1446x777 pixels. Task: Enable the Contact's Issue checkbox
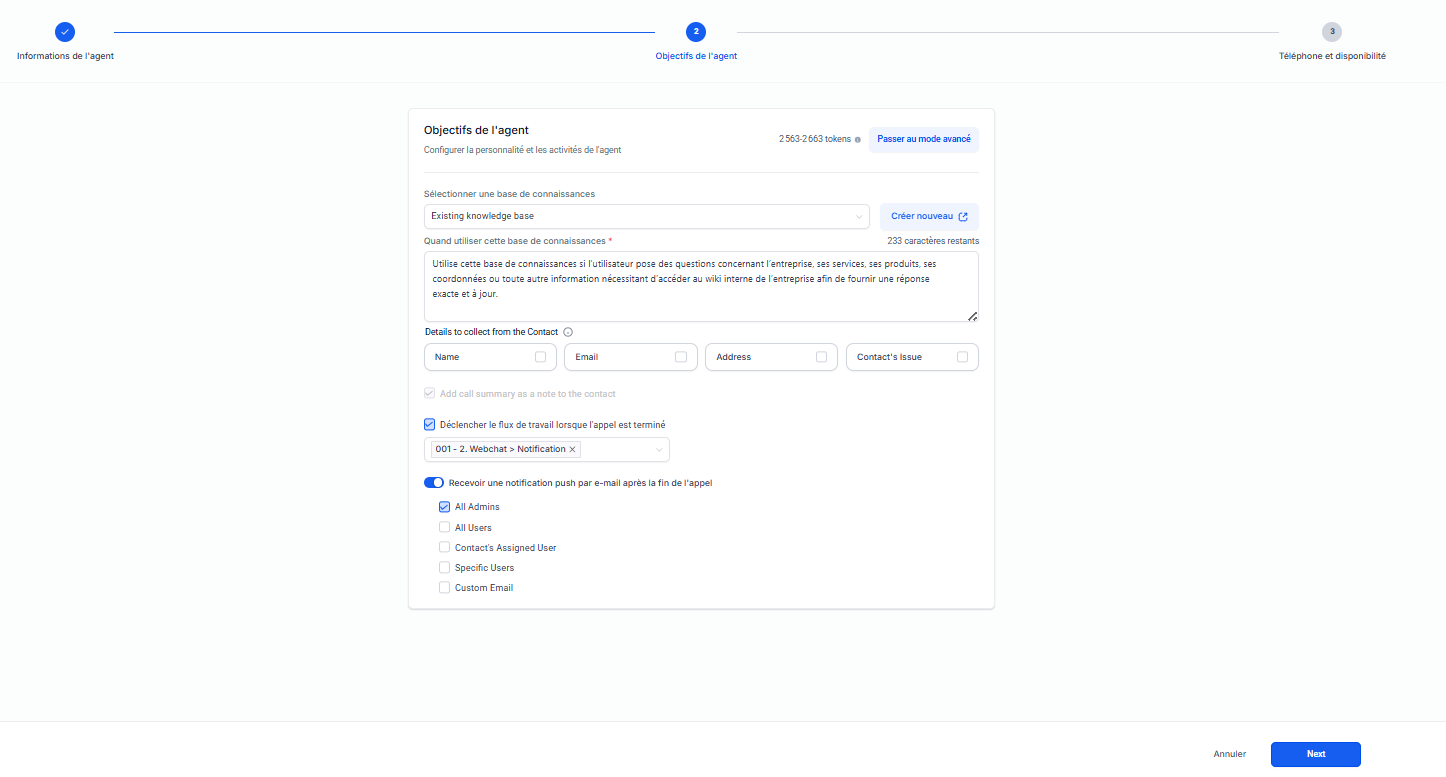coord(963,357)
